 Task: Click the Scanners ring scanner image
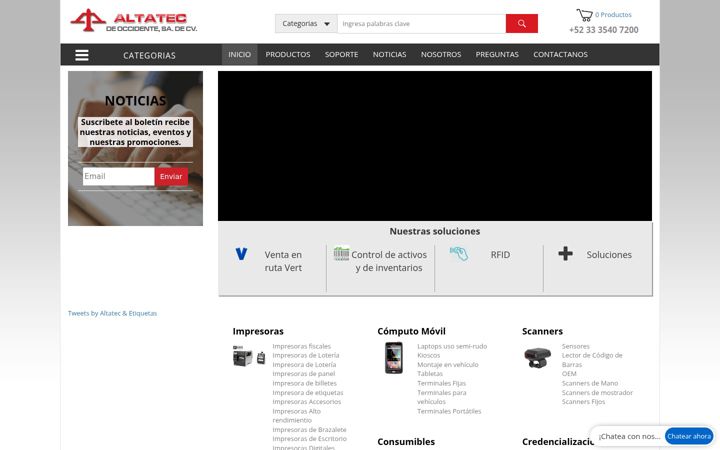tap(537, 357)
